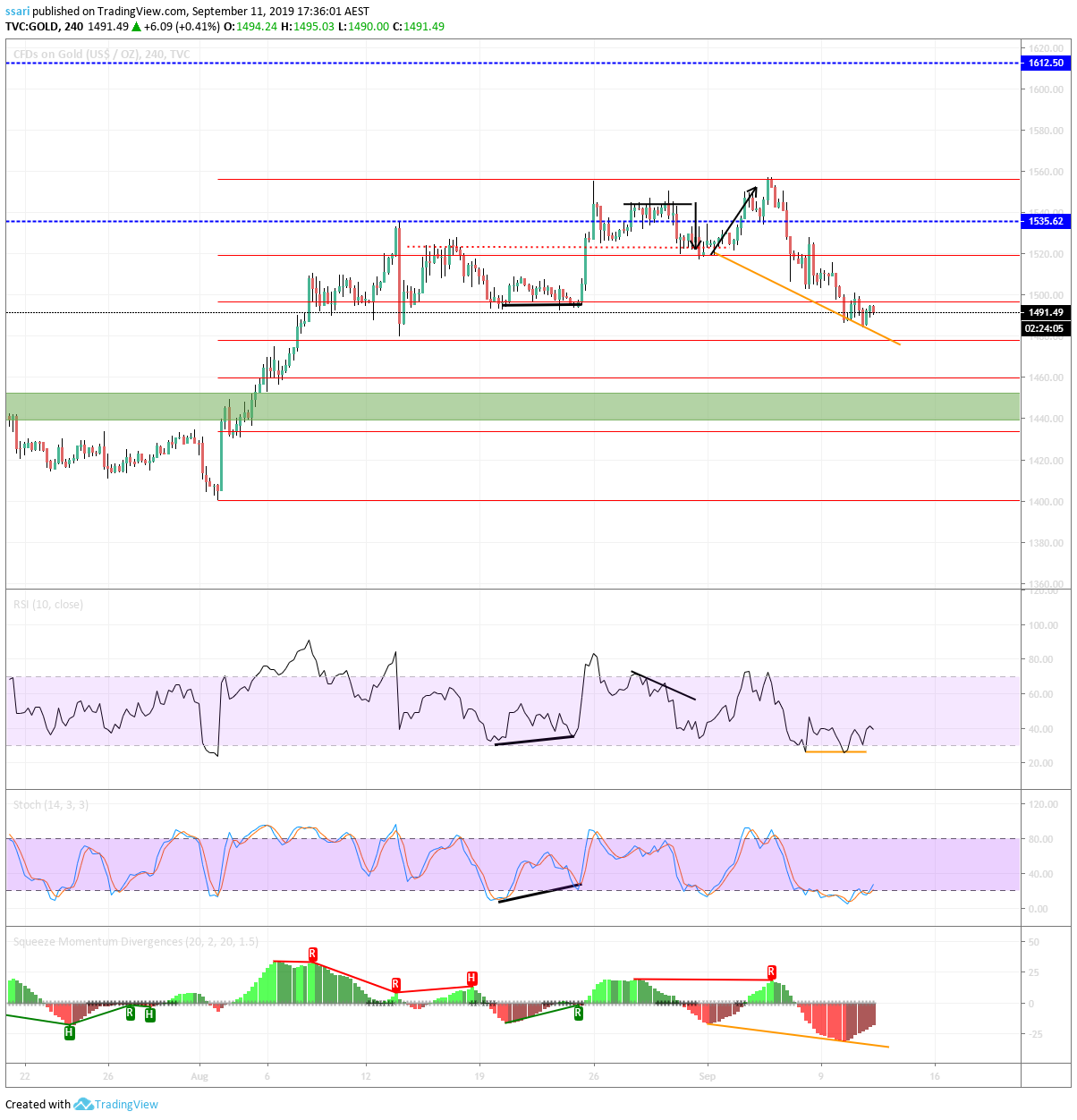Click green R marker near Aug 26
The width and height of the screenshot is (1077, 1120).
[578, 1013]
